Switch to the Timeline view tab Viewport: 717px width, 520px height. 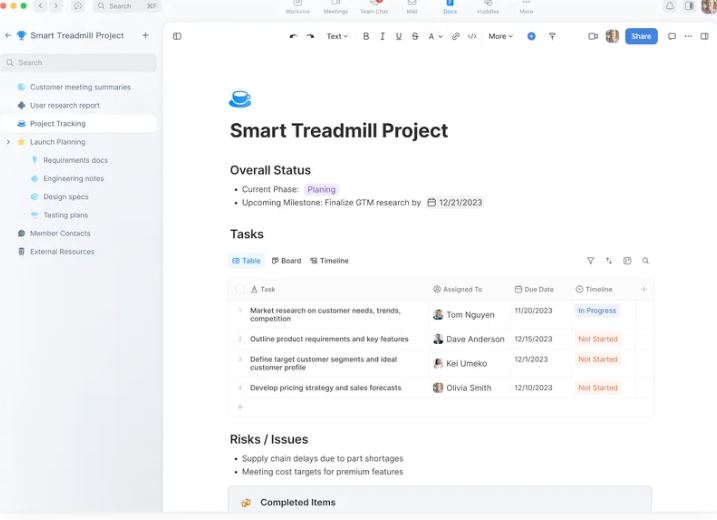coord(329,261)
